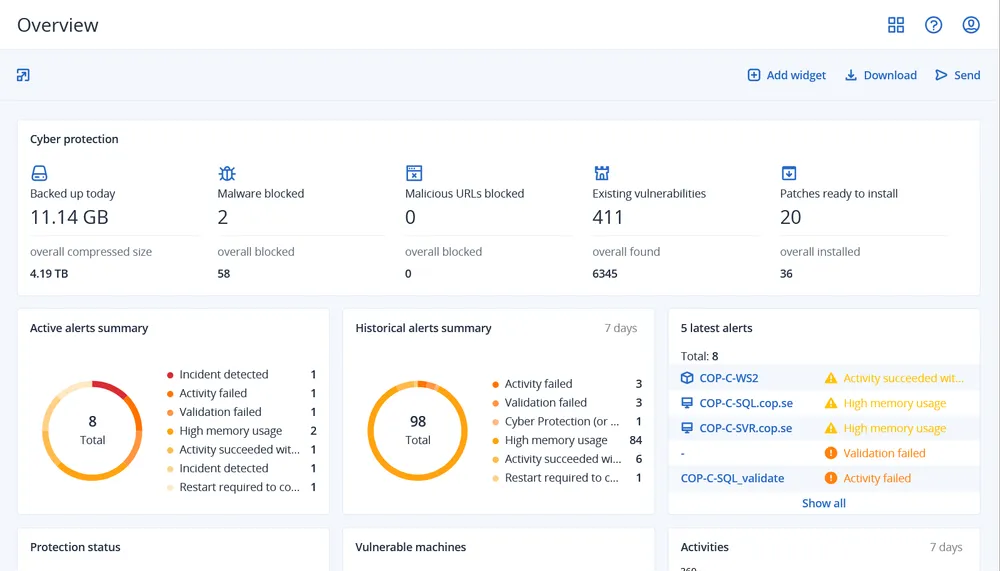Click the Download arrow icon
1000x572 pixels.
coord(851,75)
